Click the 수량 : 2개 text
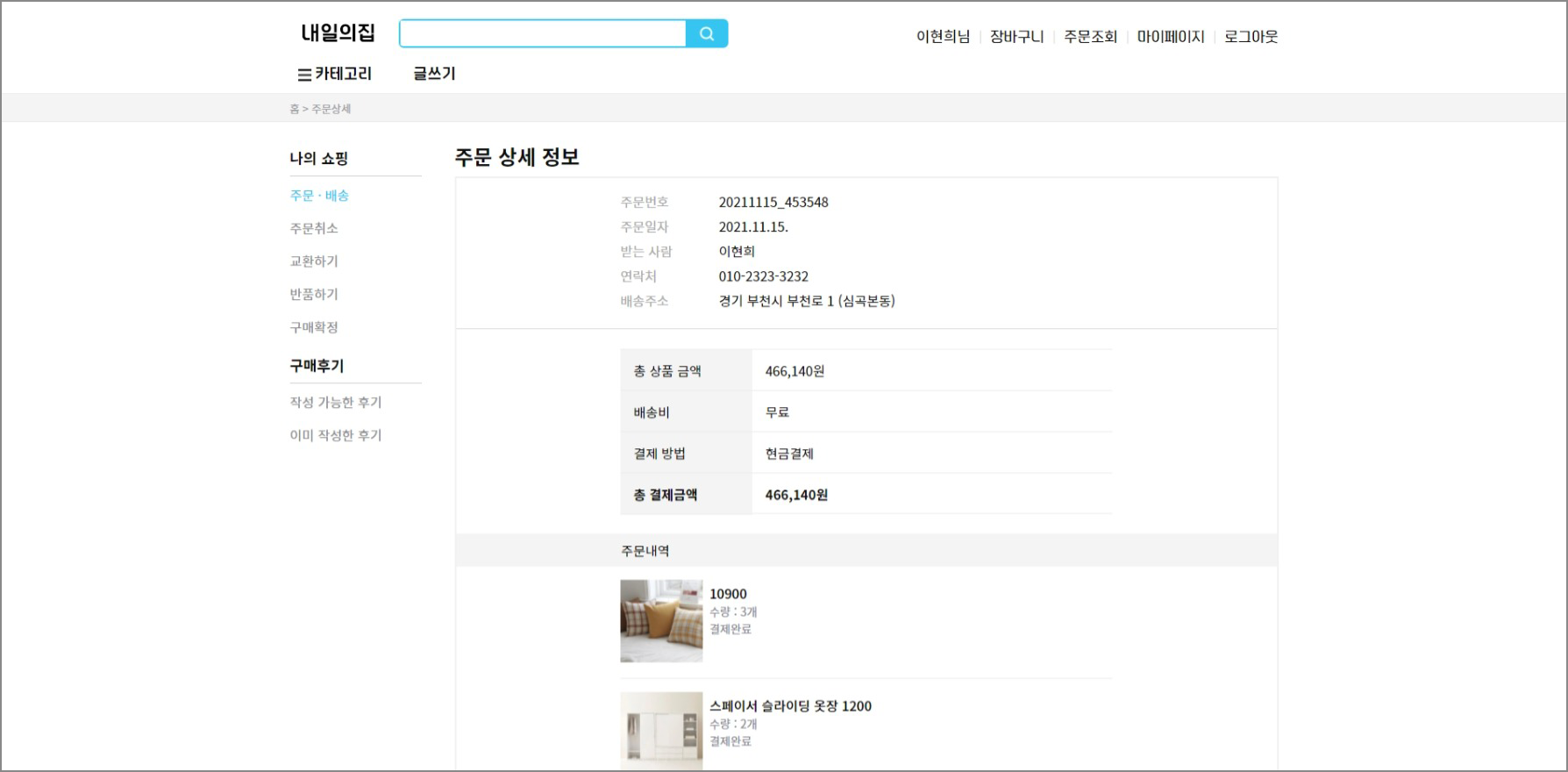 pos(733,725)
